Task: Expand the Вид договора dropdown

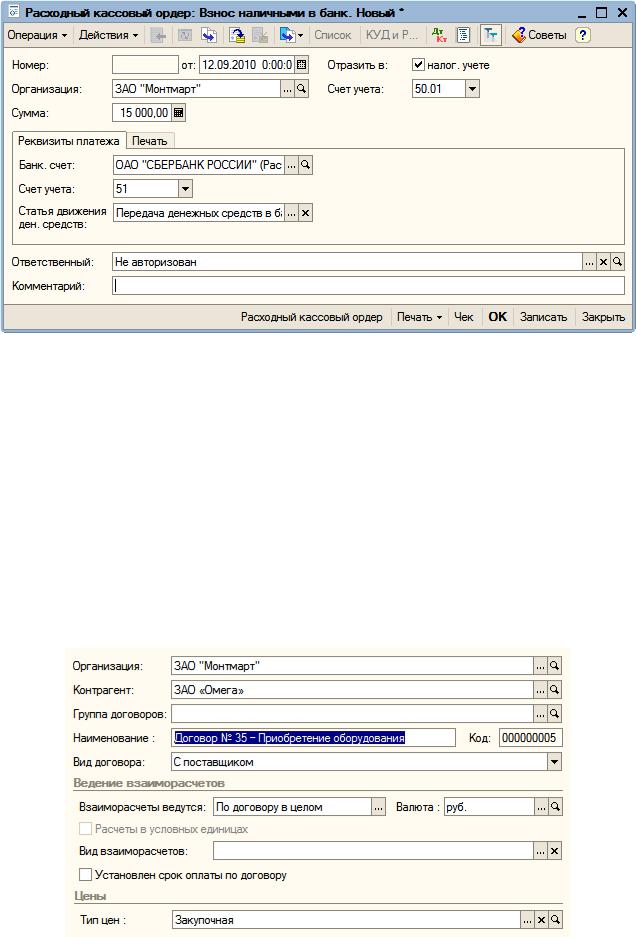Action: pyautogui.click(x=555, y=762)
